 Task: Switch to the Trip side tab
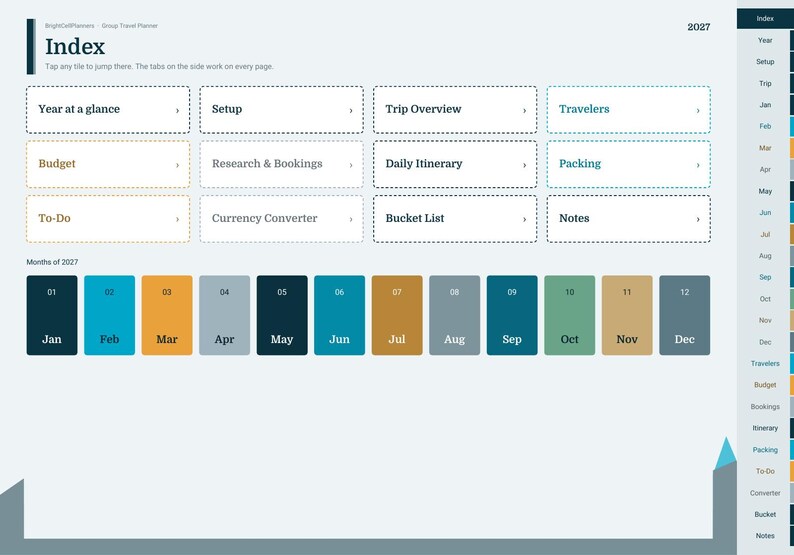tap(765, 84)
